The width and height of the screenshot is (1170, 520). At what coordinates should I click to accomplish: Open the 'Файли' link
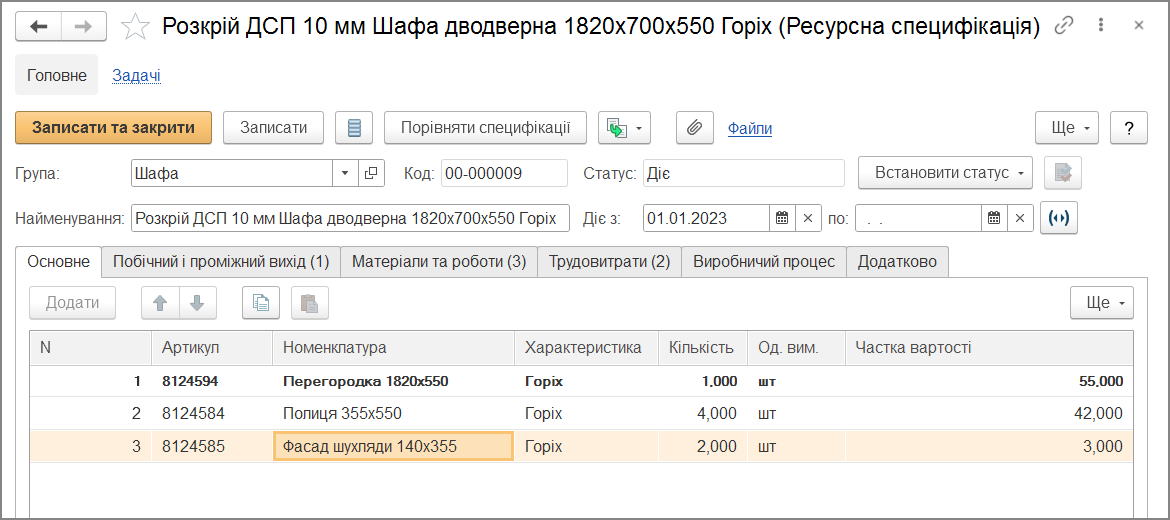pos(749,129)
